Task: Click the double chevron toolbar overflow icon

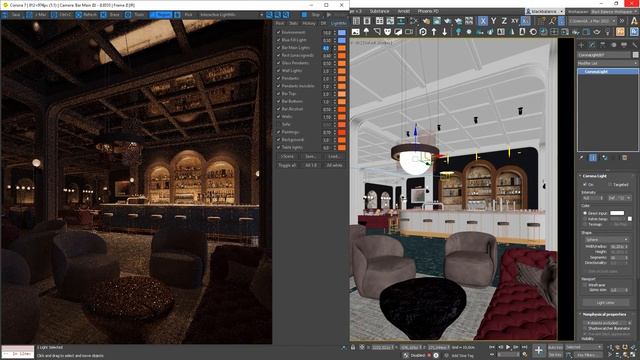Action: 622,20
